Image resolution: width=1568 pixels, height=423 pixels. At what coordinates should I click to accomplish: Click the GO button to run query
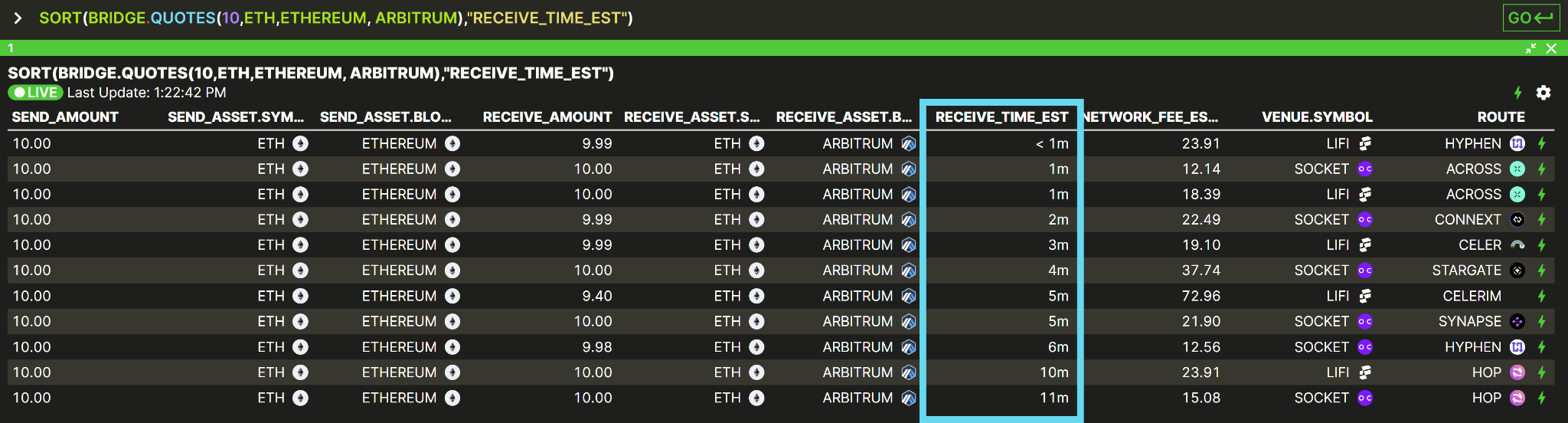coord(1530,18)
